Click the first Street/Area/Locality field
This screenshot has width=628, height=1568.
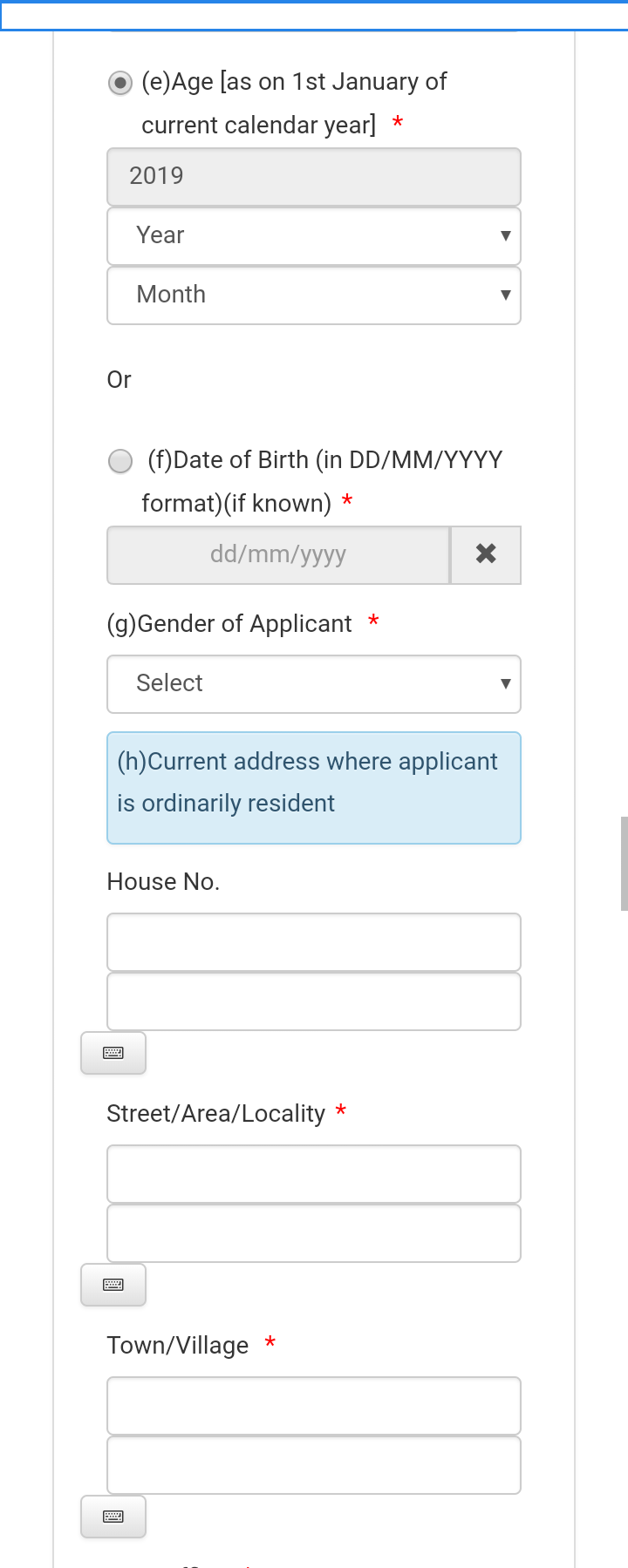click(314, 1174)
